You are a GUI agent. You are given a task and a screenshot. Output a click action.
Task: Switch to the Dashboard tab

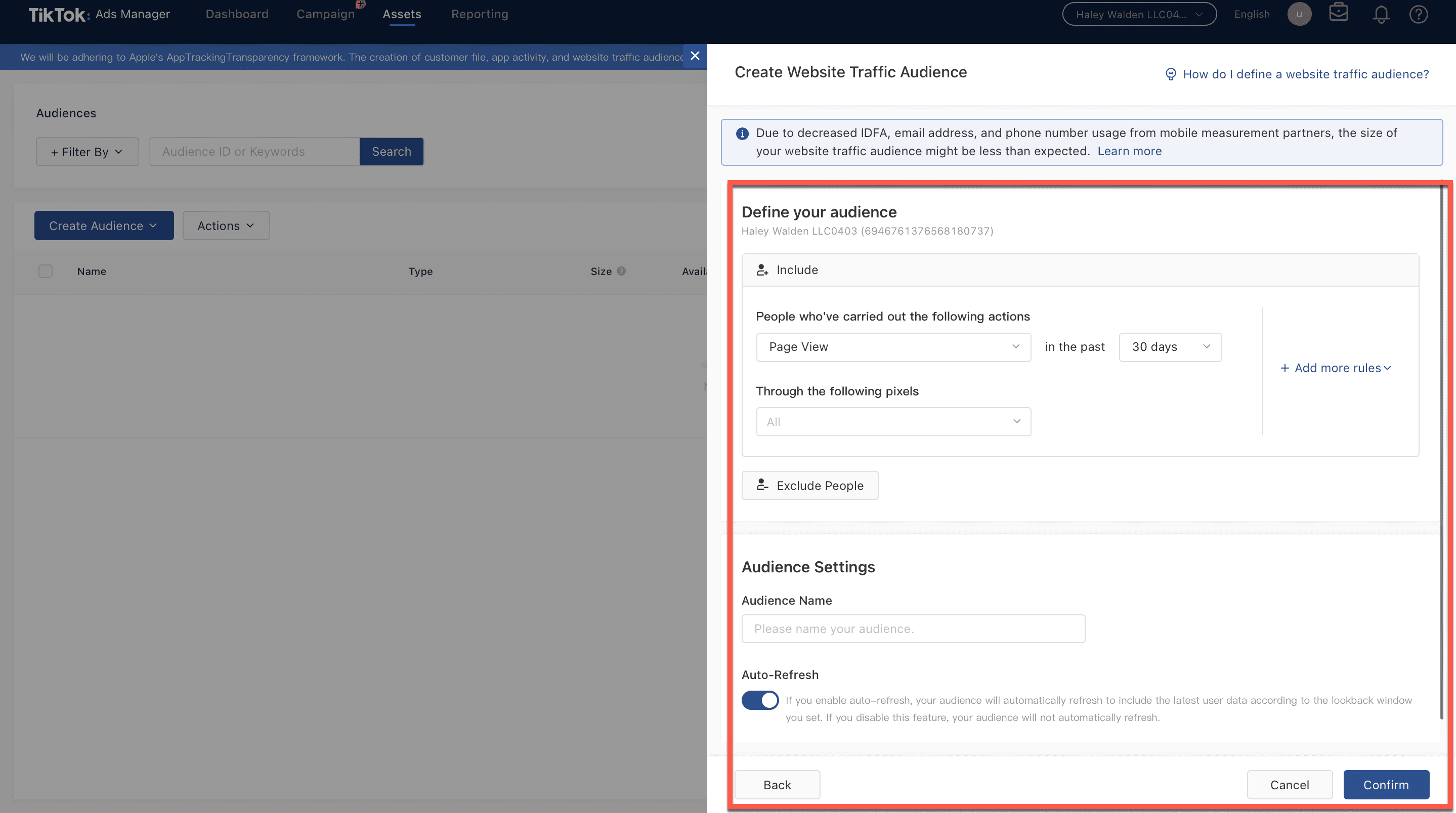click(x=237, y=14)
